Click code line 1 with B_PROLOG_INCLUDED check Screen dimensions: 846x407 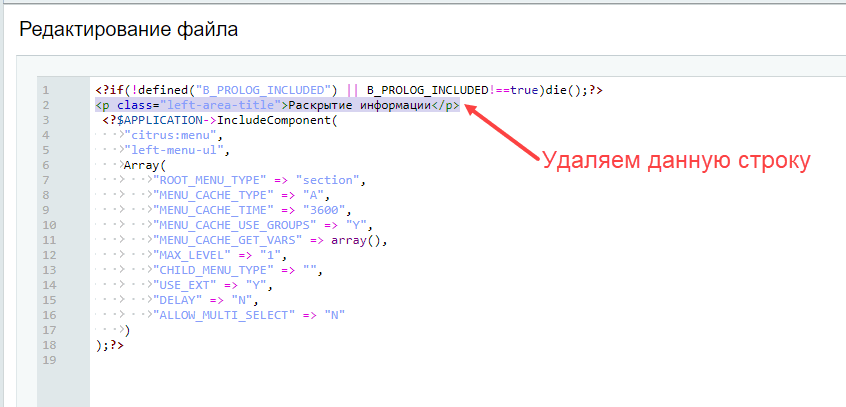pos(349,90)
